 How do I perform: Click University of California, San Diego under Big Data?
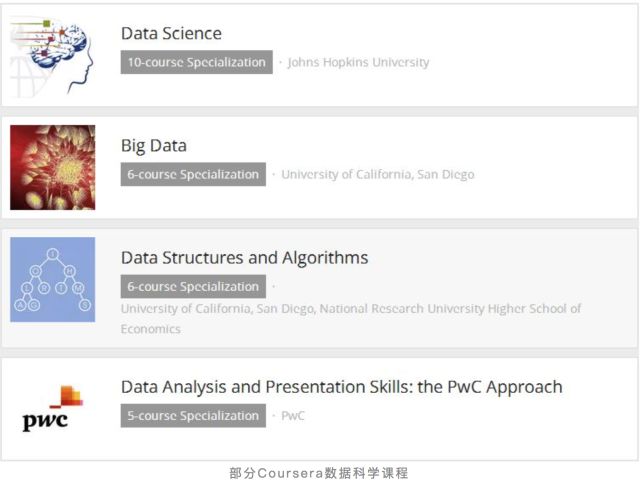377,174
